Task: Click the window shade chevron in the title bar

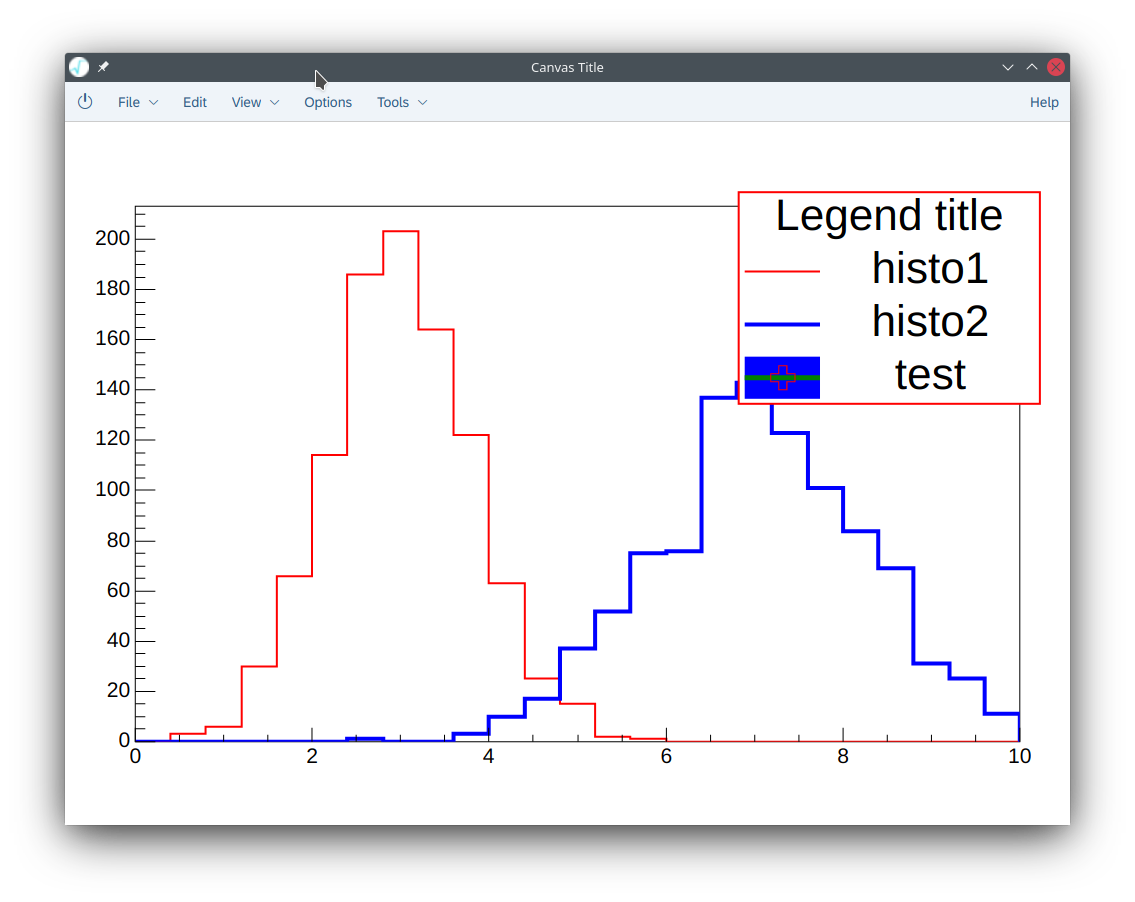Action: [1008, 67]
